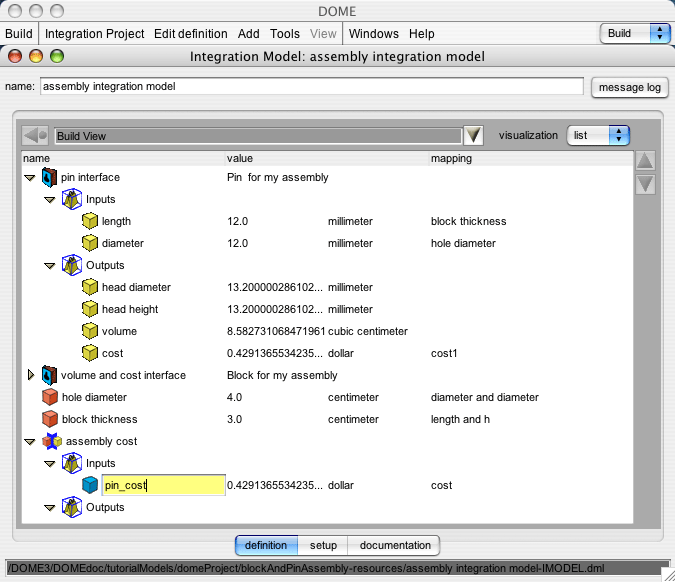Switch to the setup tab

coord(323,545)
